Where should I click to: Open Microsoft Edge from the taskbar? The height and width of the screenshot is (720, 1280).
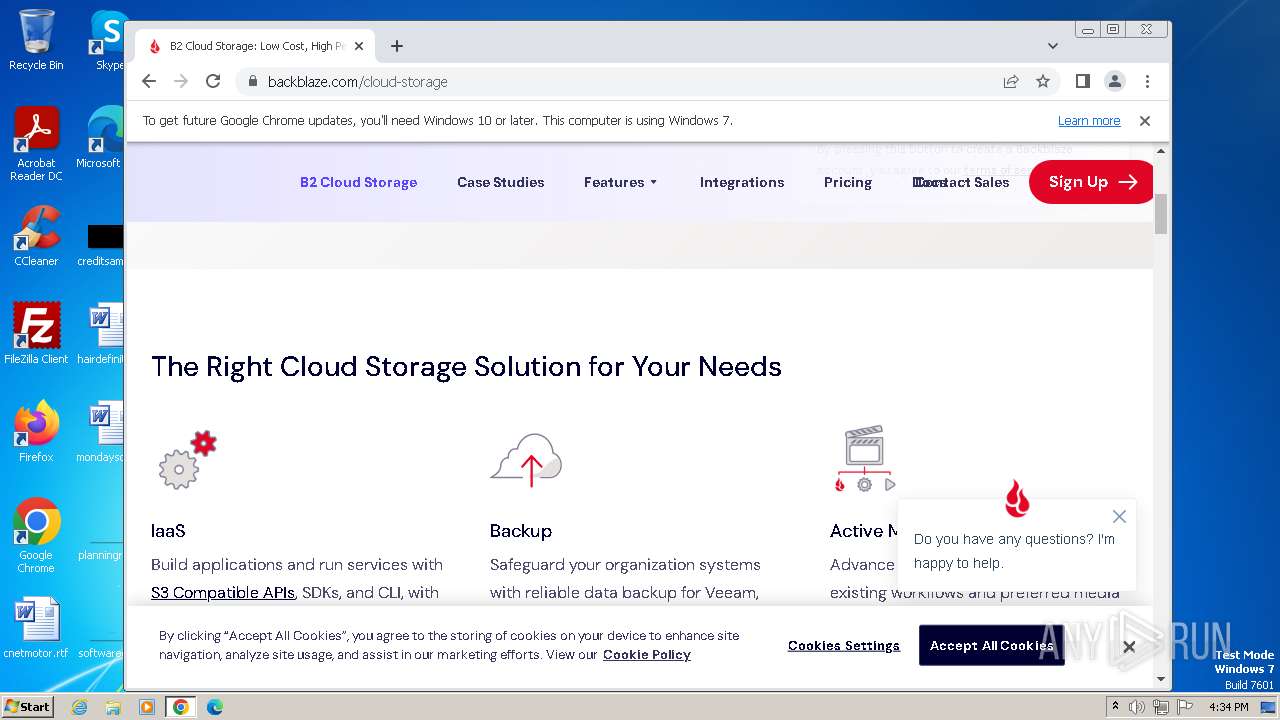(x=214, y=707)
